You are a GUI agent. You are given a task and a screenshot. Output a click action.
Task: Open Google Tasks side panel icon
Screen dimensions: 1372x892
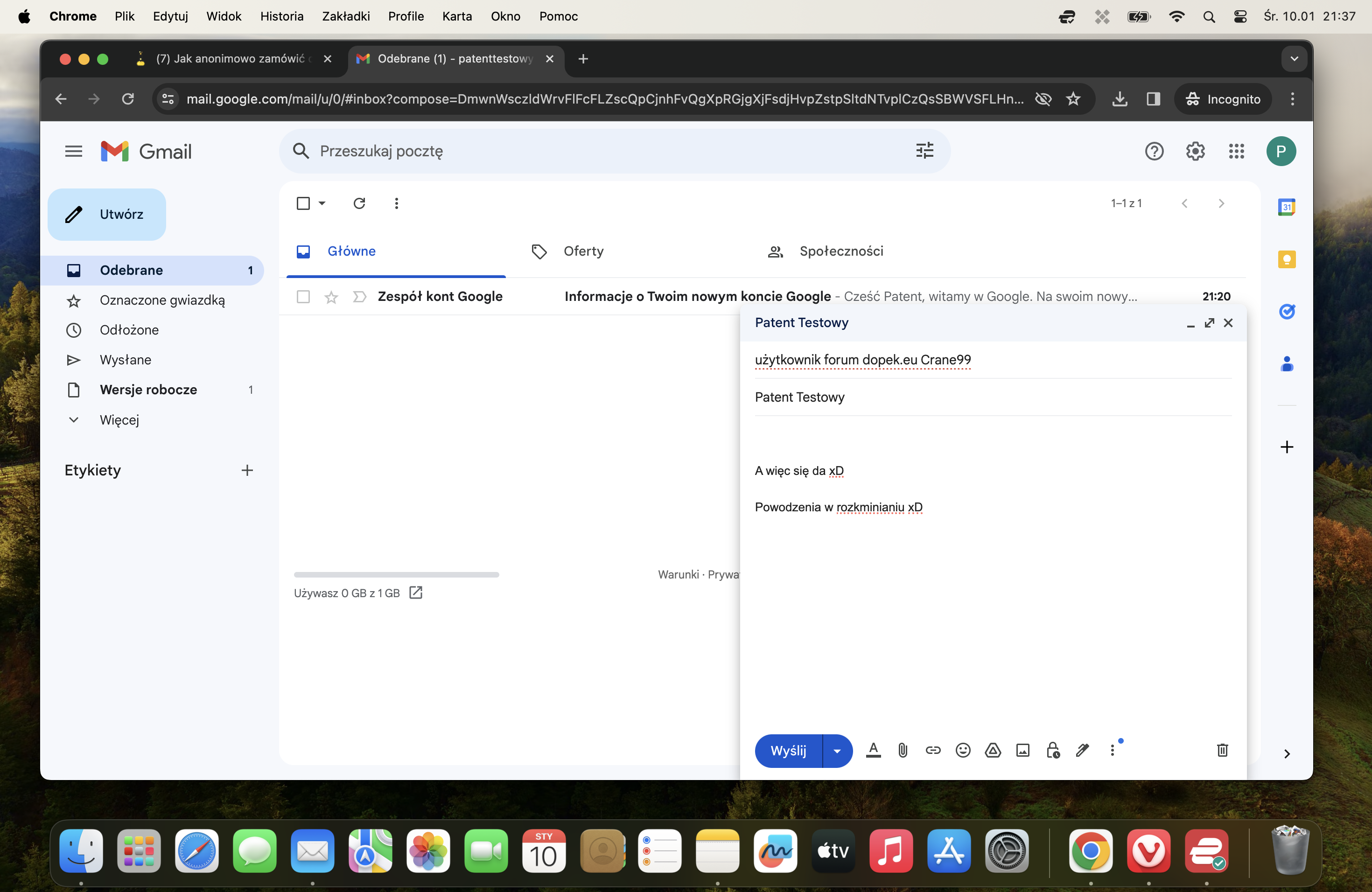click(x=1287, y=312)
